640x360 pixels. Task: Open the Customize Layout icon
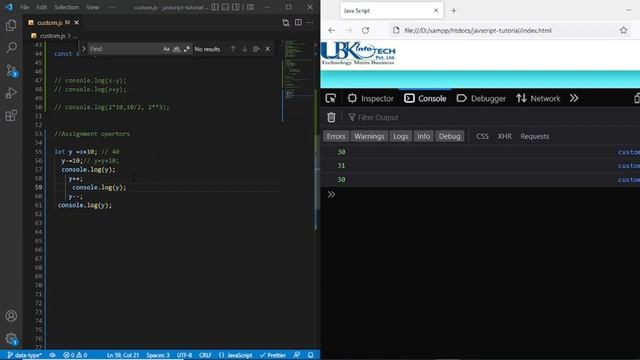pos(250,7)
